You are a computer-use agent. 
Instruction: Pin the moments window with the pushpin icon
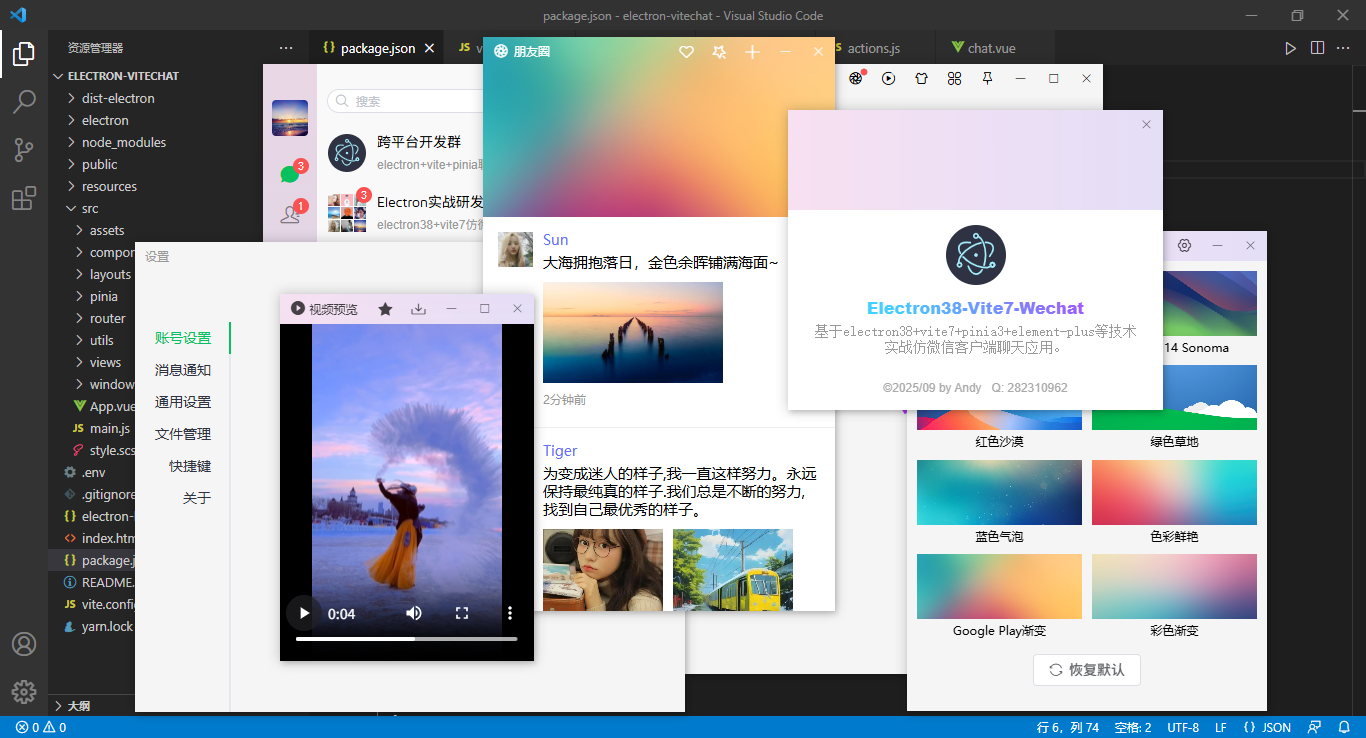719,51
